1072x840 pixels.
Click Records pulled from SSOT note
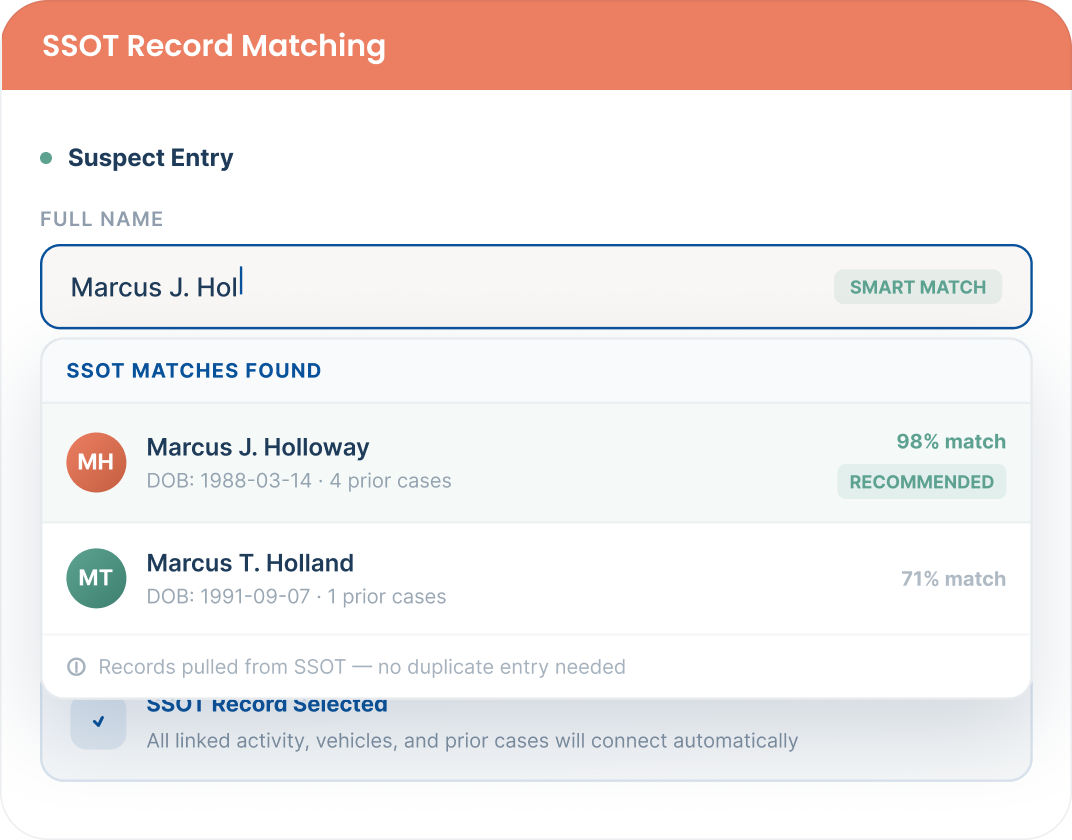362,666
